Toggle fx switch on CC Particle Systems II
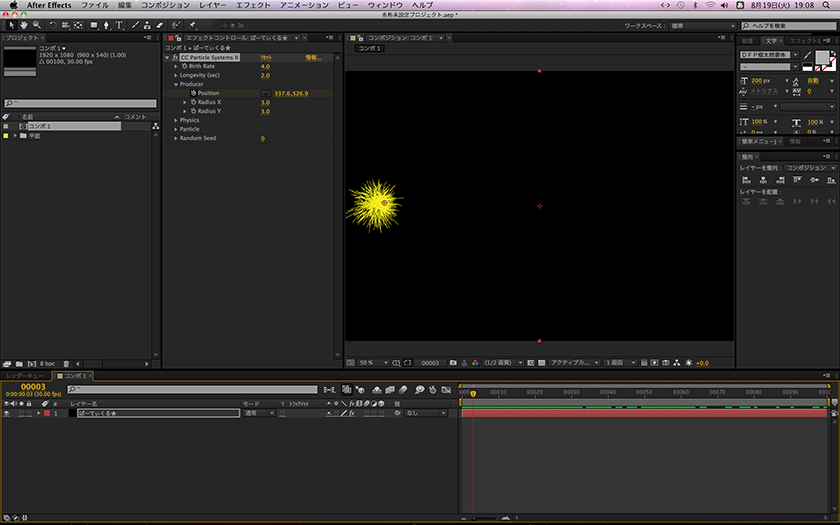Viewport: 840px width, 525px height. tap(175, 57)
